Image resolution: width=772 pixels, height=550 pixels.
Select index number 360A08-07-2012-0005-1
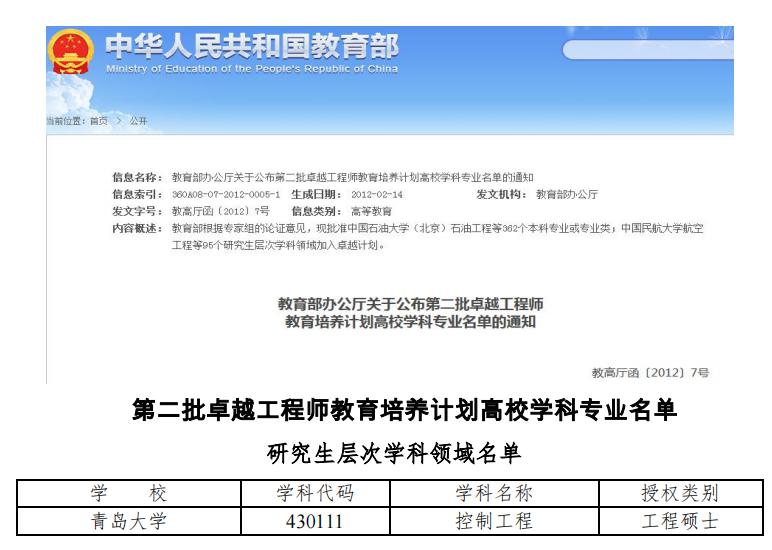[226, 194]
